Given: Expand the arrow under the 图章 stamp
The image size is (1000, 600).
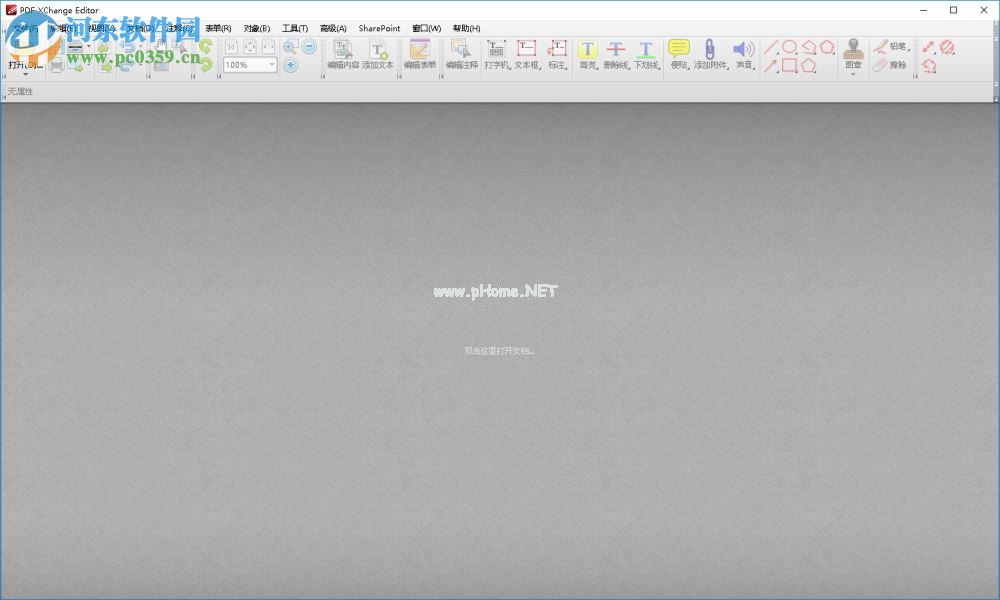Looking at the screenshot, I should click(853, 74).
